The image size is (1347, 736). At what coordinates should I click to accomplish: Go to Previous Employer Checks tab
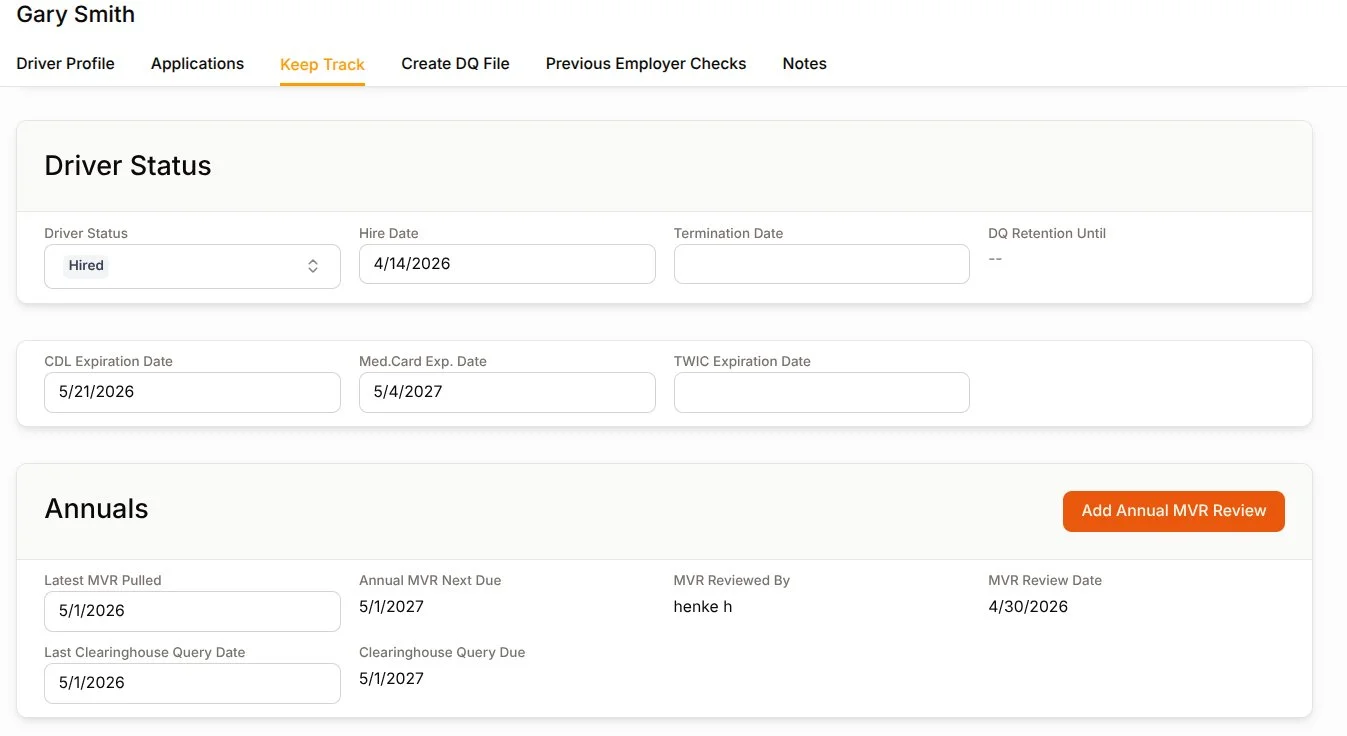pyautogui.click(x=646, y=63)
